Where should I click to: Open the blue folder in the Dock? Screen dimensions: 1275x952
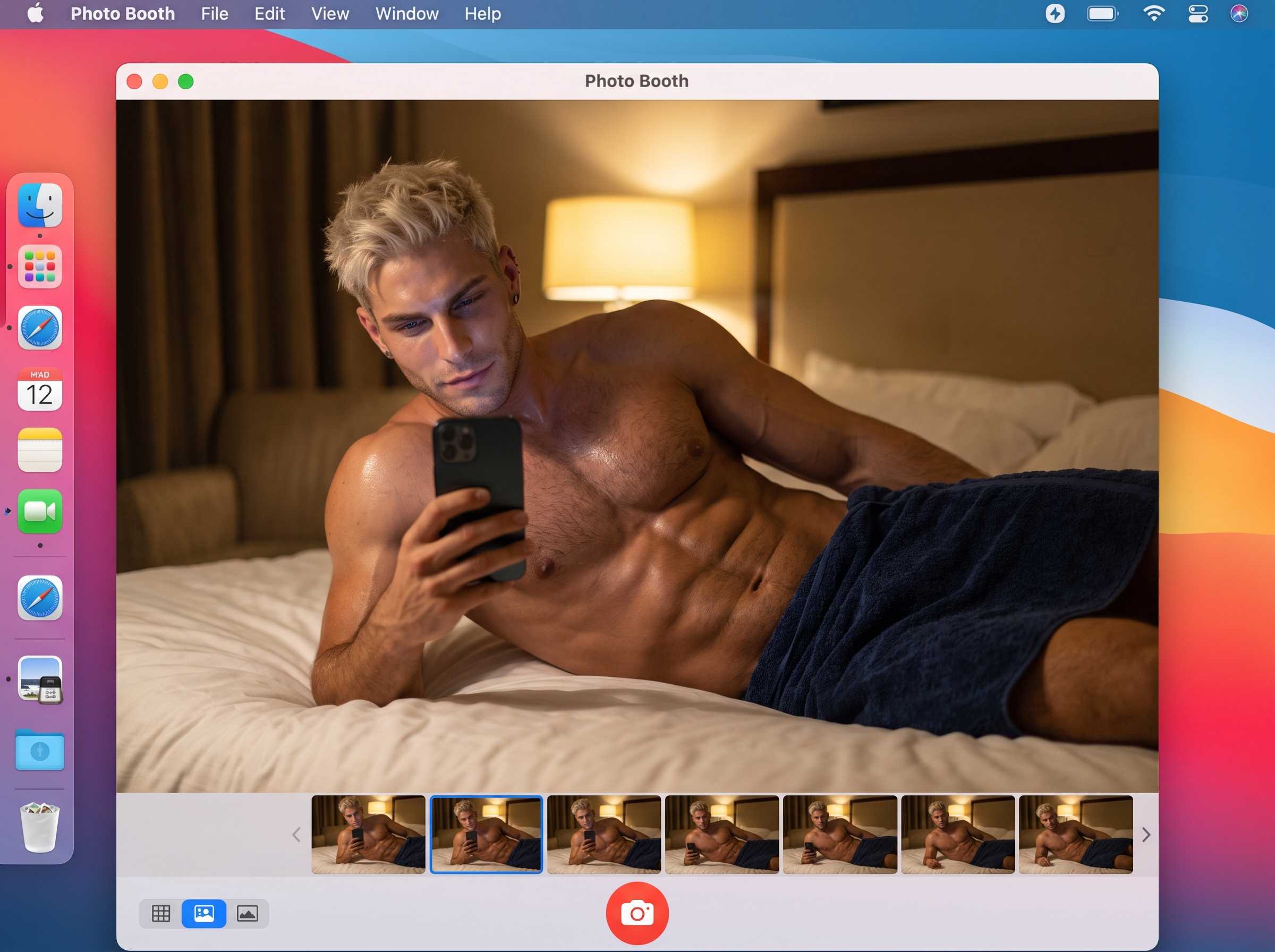point(40,750)
